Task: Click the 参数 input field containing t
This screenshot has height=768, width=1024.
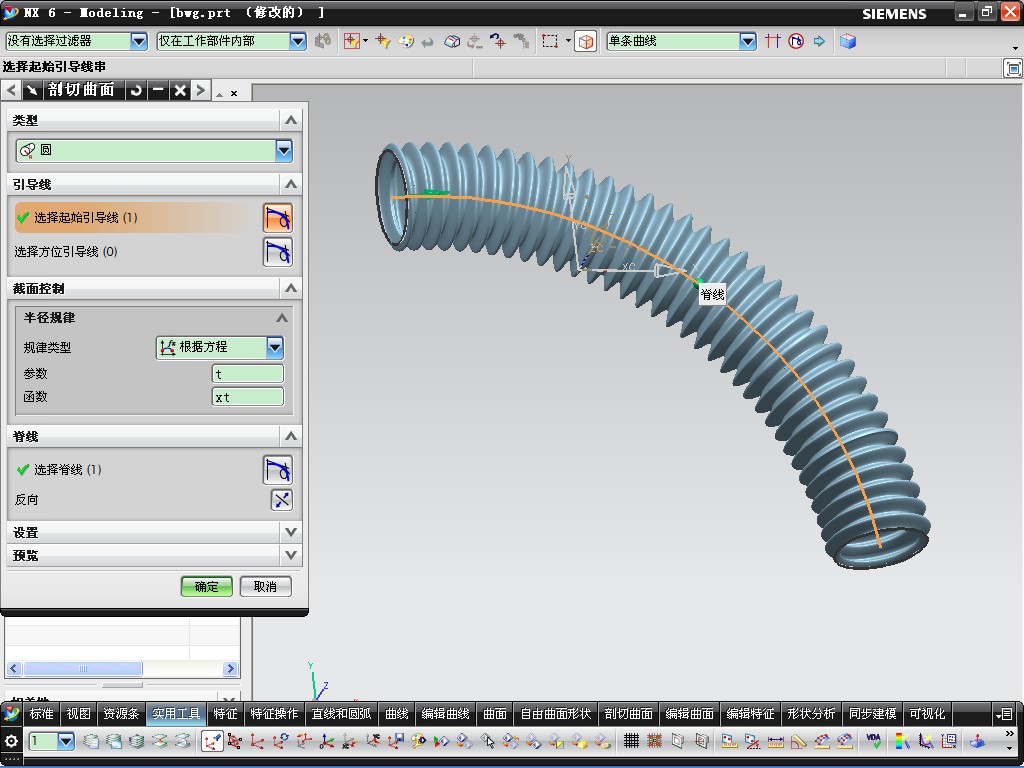Action: coord(248,374)
